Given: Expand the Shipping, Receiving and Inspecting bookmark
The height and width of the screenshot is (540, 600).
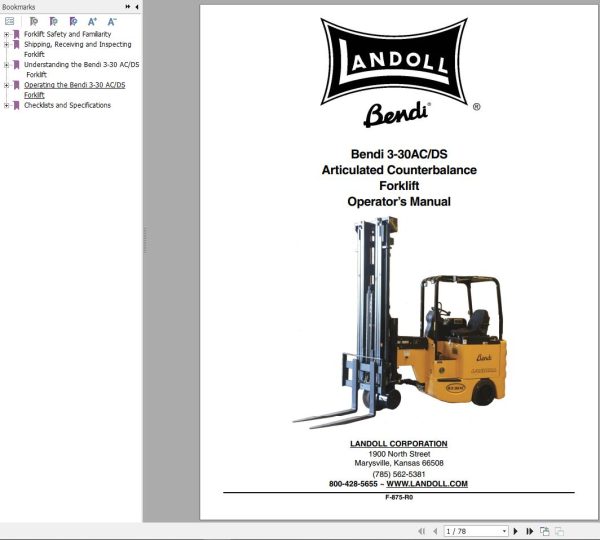Looking at the screenshot, I should coord(6,44).
